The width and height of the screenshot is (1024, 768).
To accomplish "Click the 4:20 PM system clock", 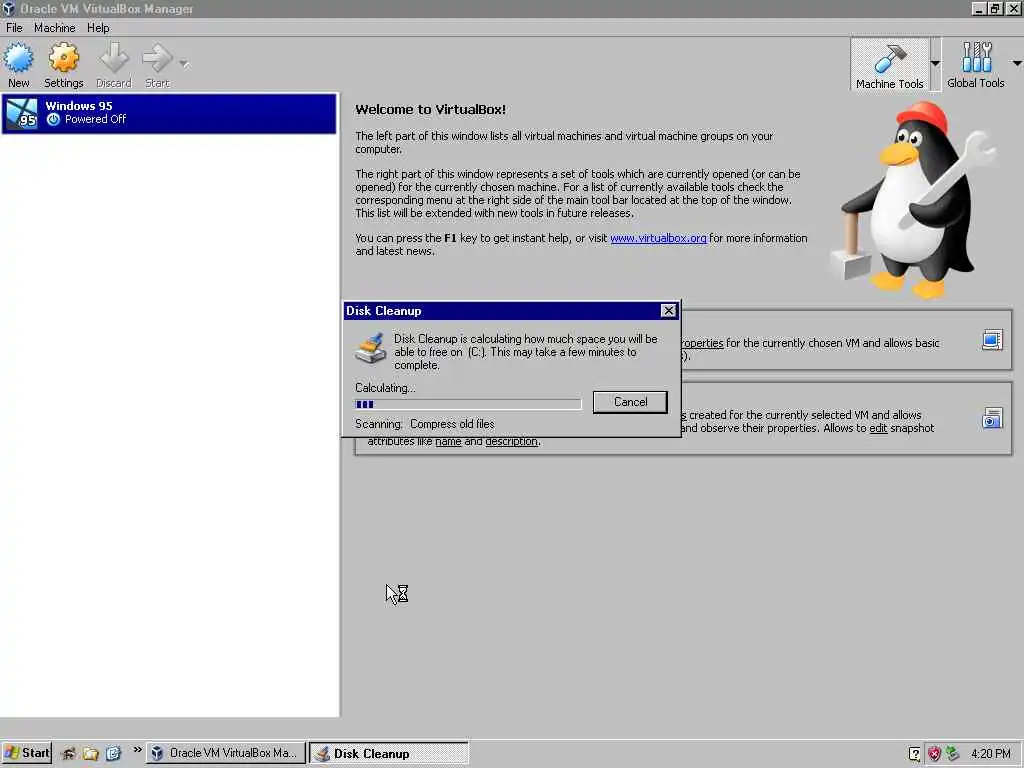I will click(x=991, y=754).
